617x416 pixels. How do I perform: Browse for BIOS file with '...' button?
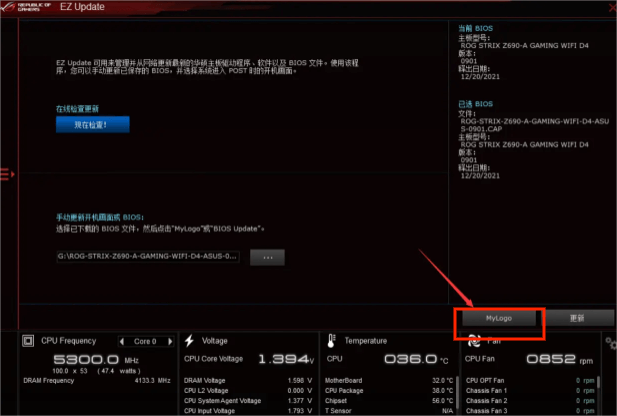[x=267, y=257]
